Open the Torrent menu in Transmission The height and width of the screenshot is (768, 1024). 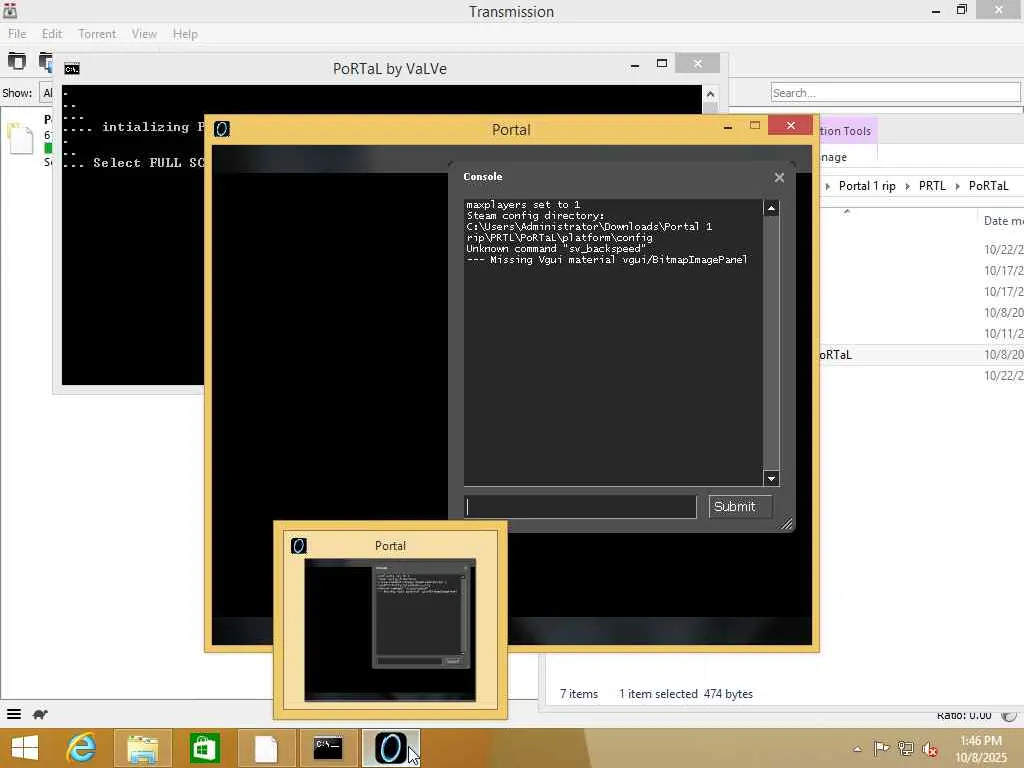(97, 34)
